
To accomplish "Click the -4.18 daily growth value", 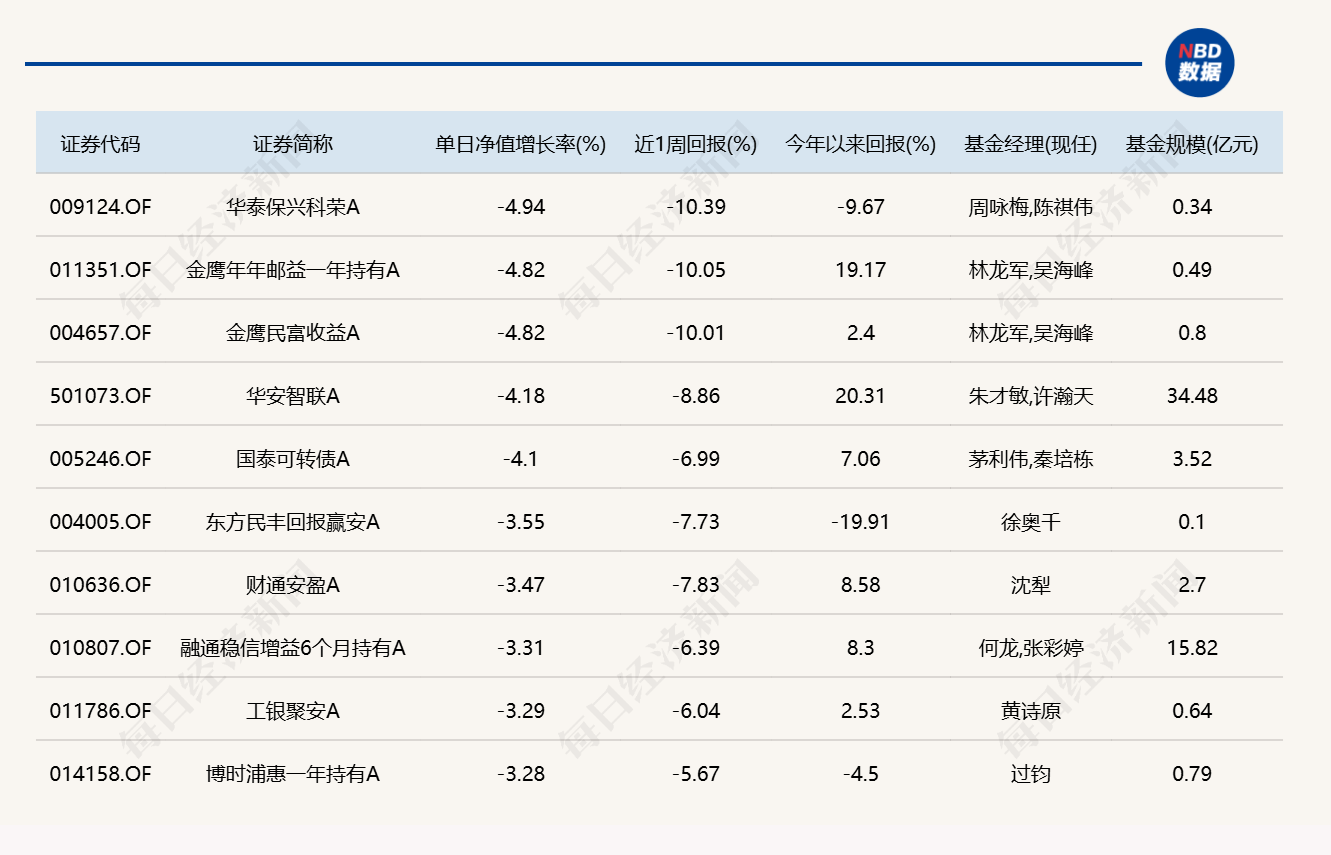I will click(x=521, y=396).
